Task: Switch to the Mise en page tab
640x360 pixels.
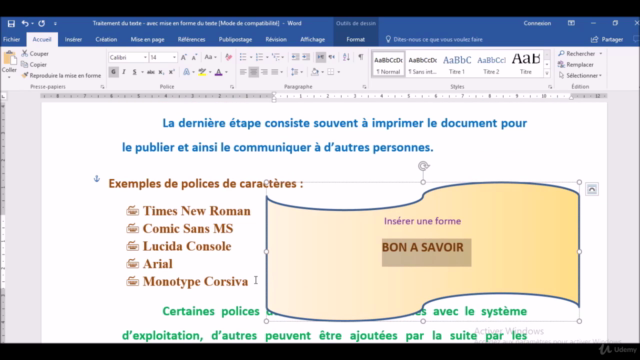Action: [x=147, y=40]
